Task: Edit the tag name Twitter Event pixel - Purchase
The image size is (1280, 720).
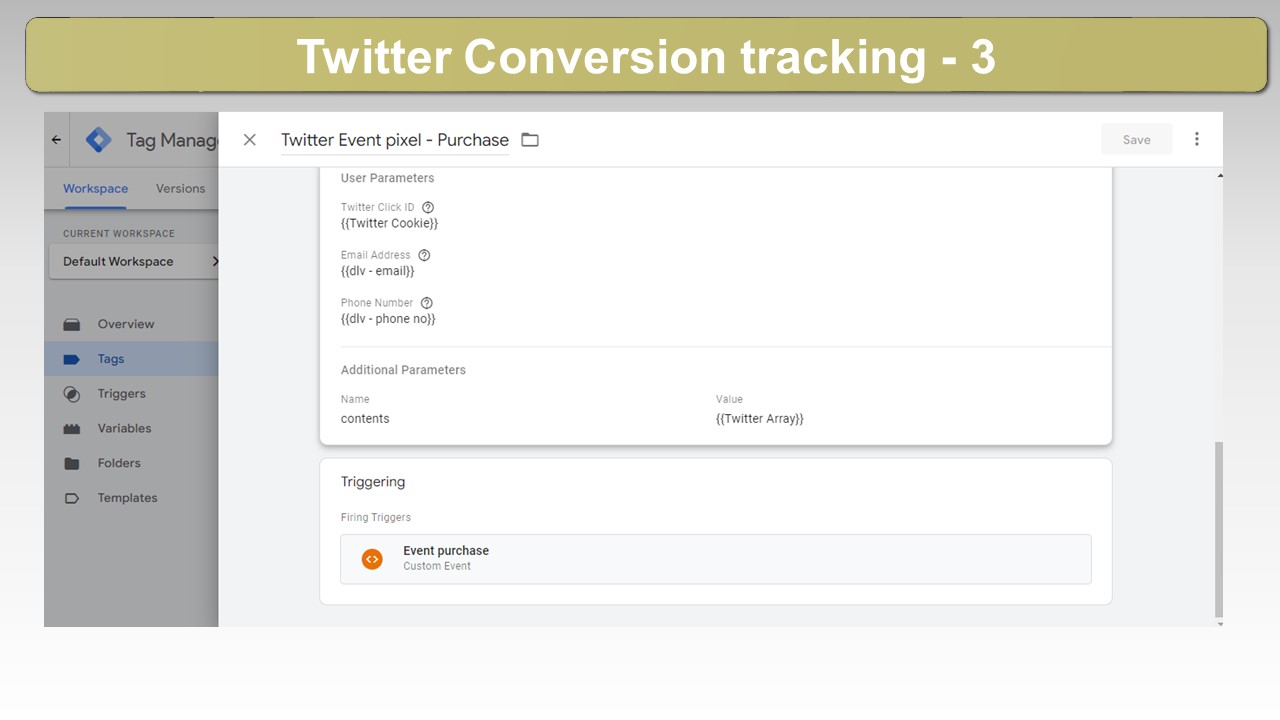Action: [395, 140]
